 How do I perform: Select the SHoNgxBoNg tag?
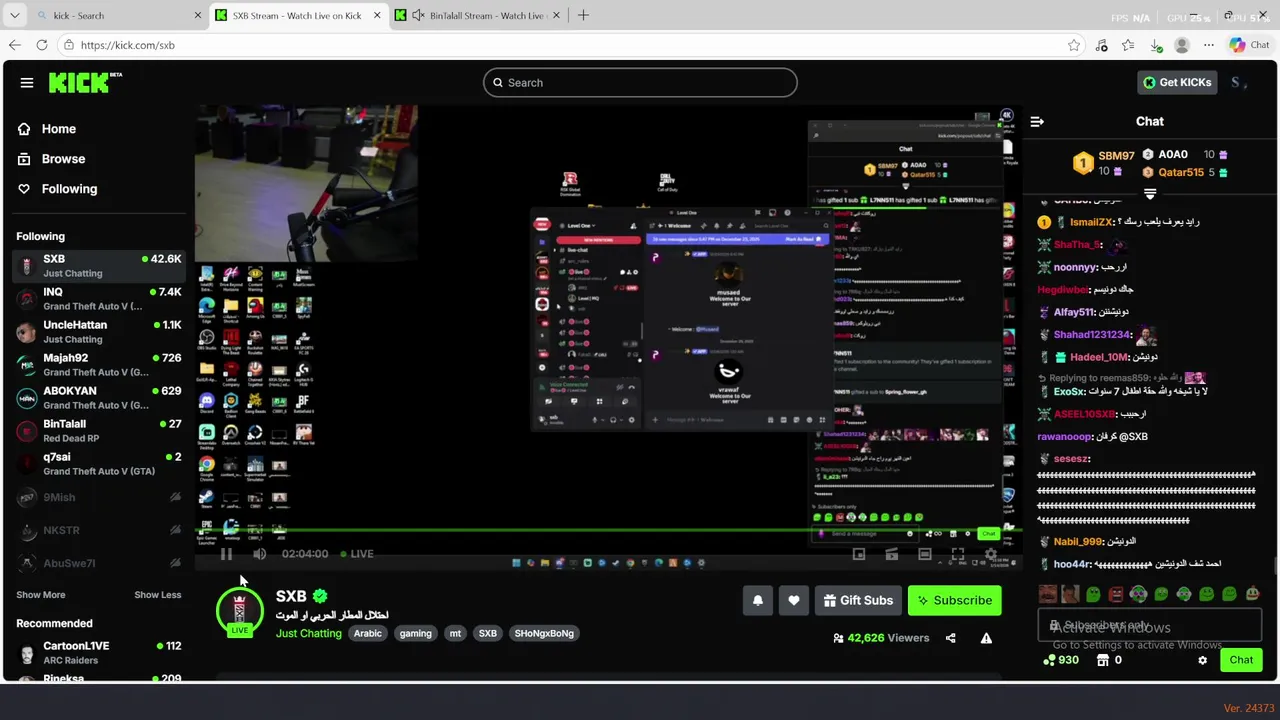[x=544, y=633]
